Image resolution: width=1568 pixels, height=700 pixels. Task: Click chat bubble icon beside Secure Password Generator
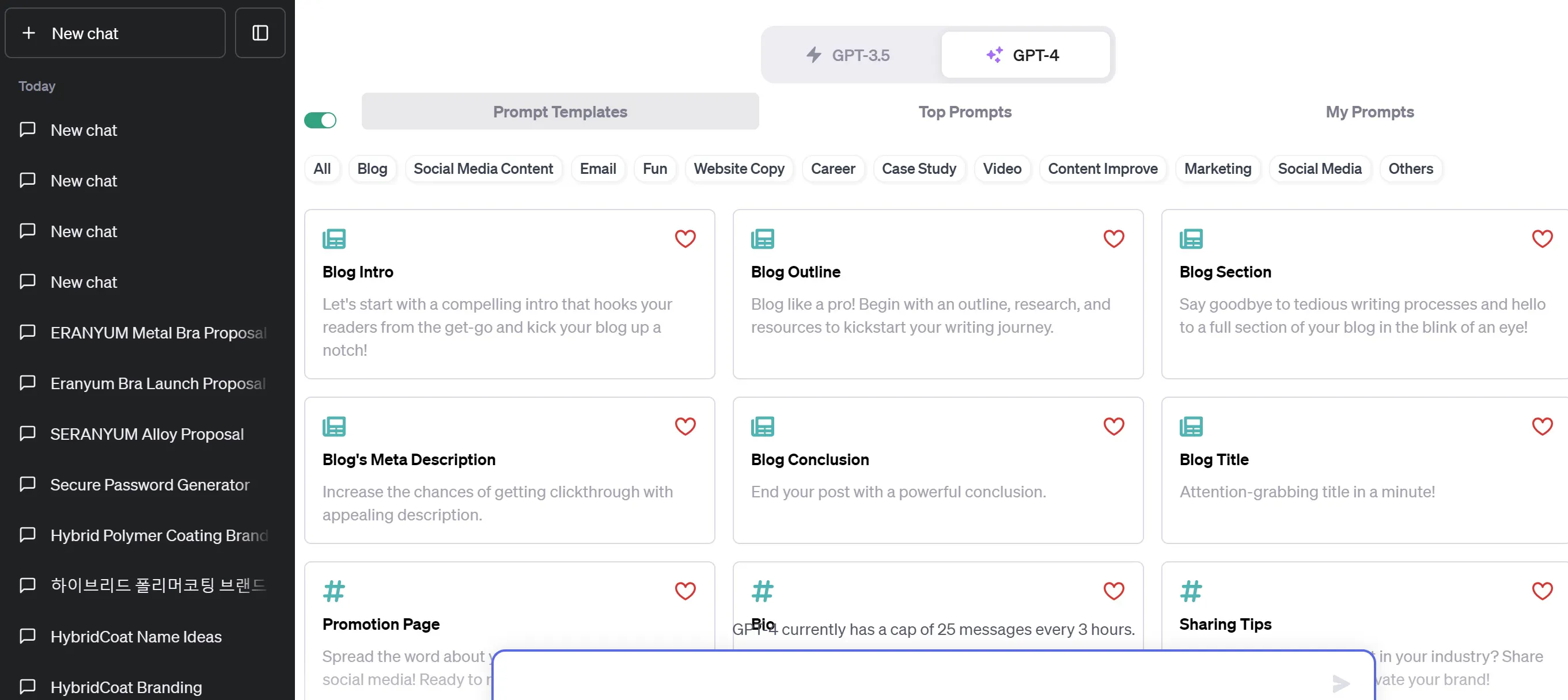click(28, 484)
